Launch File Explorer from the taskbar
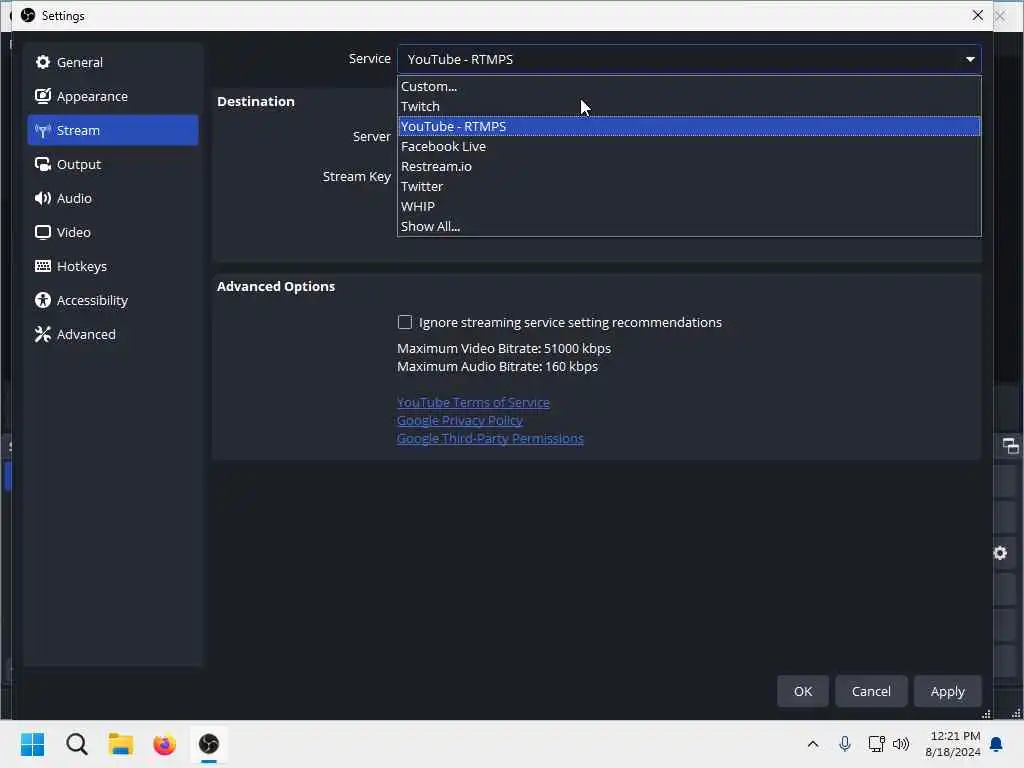The height and width of the screenshot is (768, 1024). [121, 744]
